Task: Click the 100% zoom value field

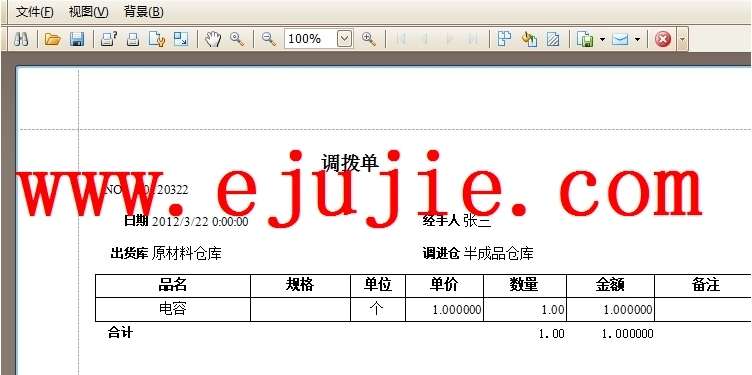Action: pyautogui.click(x=311, y=39)
